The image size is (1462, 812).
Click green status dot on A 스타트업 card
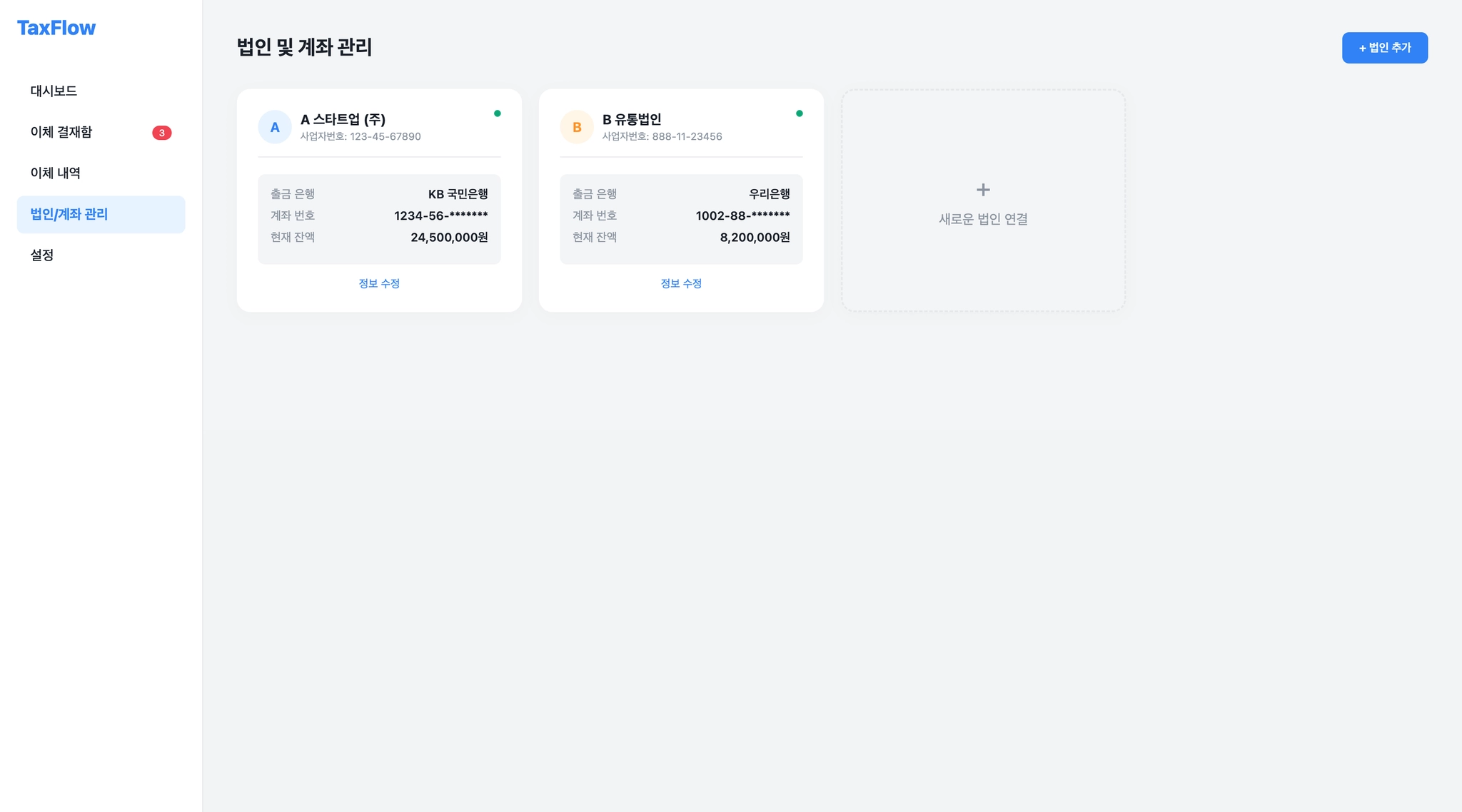(498, 113)
